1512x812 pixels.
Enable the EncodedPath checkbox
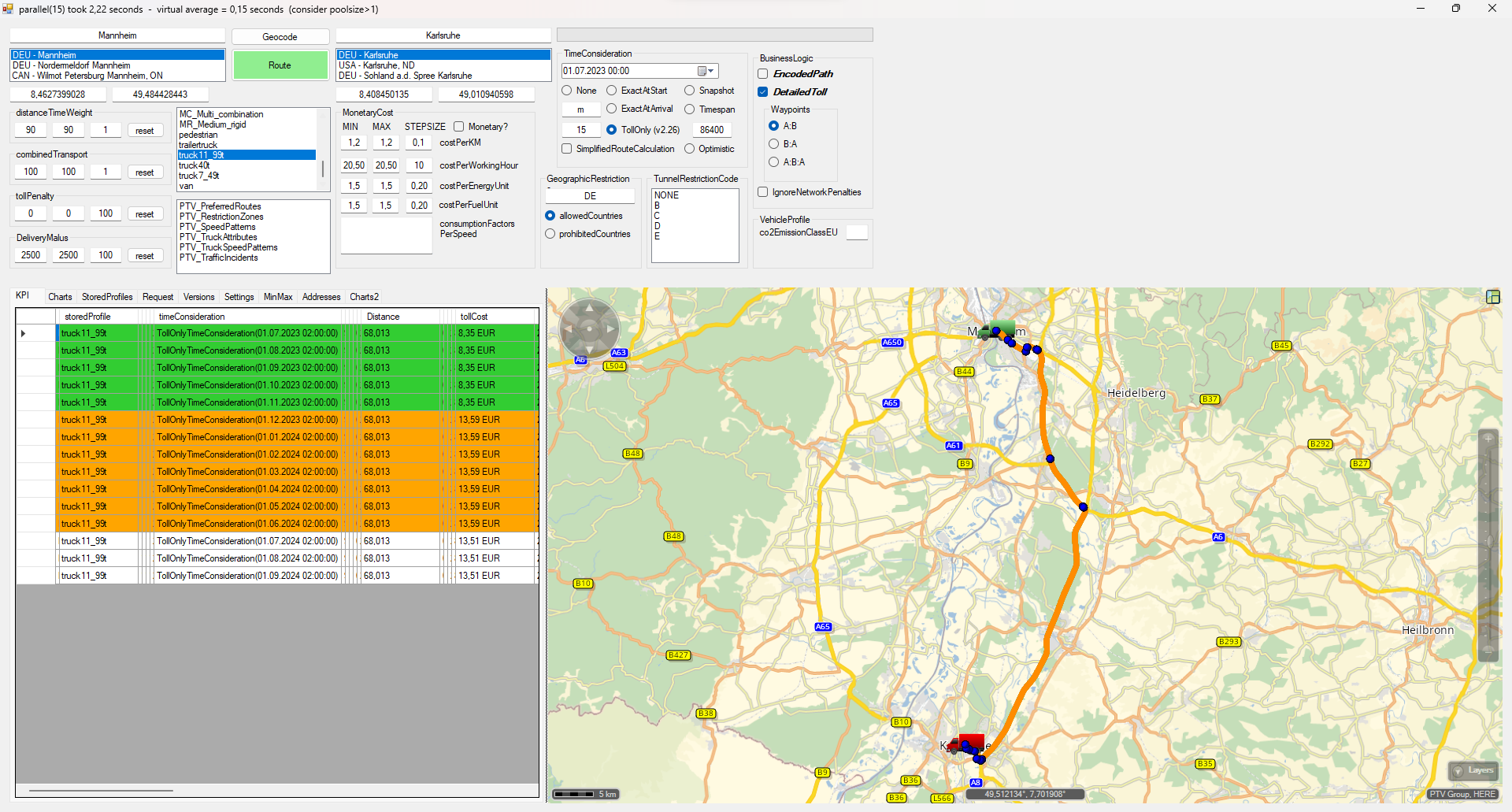pos(763,74)
